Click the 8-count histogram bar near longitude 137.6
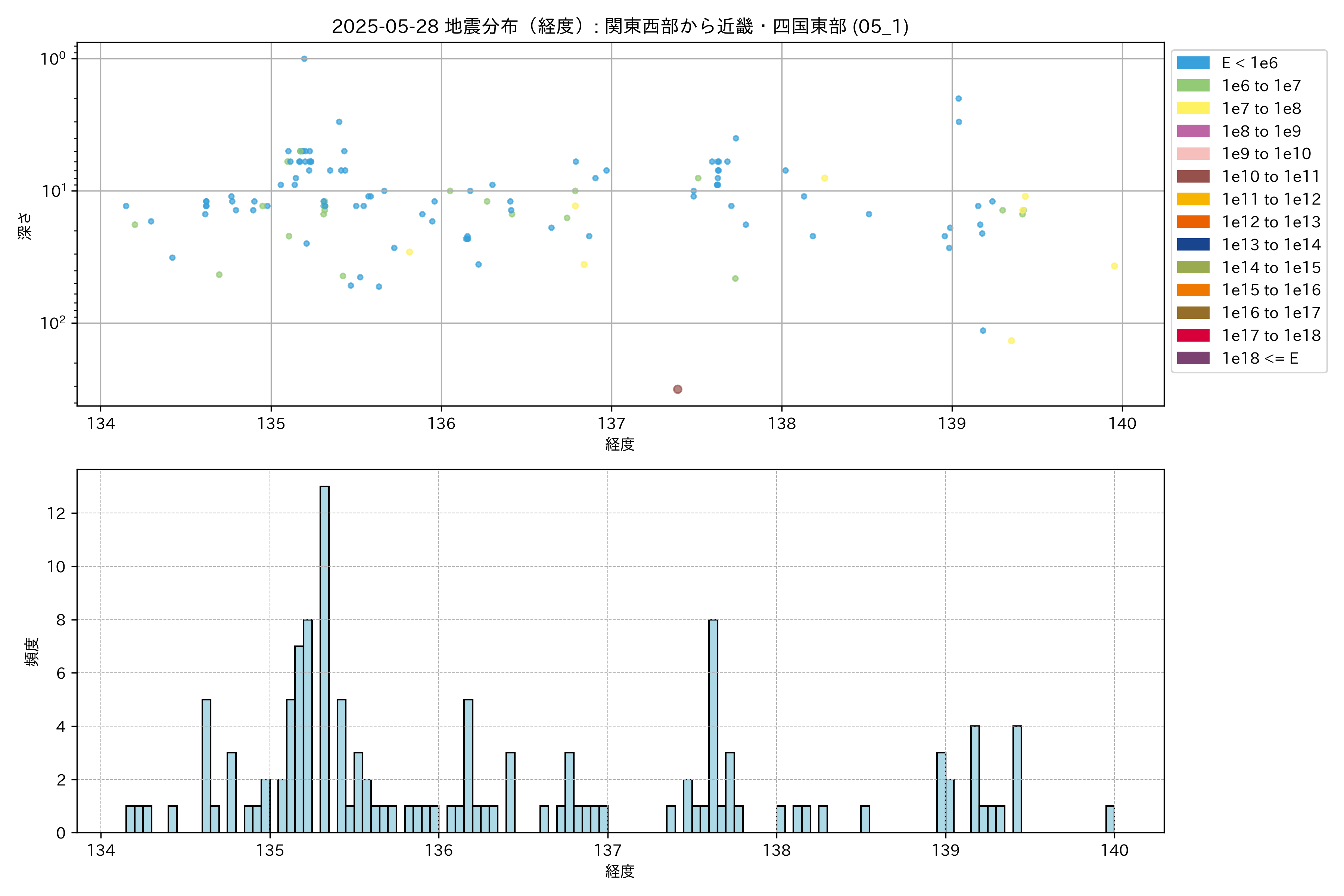1344x896 pixels. tap(713, 726)
